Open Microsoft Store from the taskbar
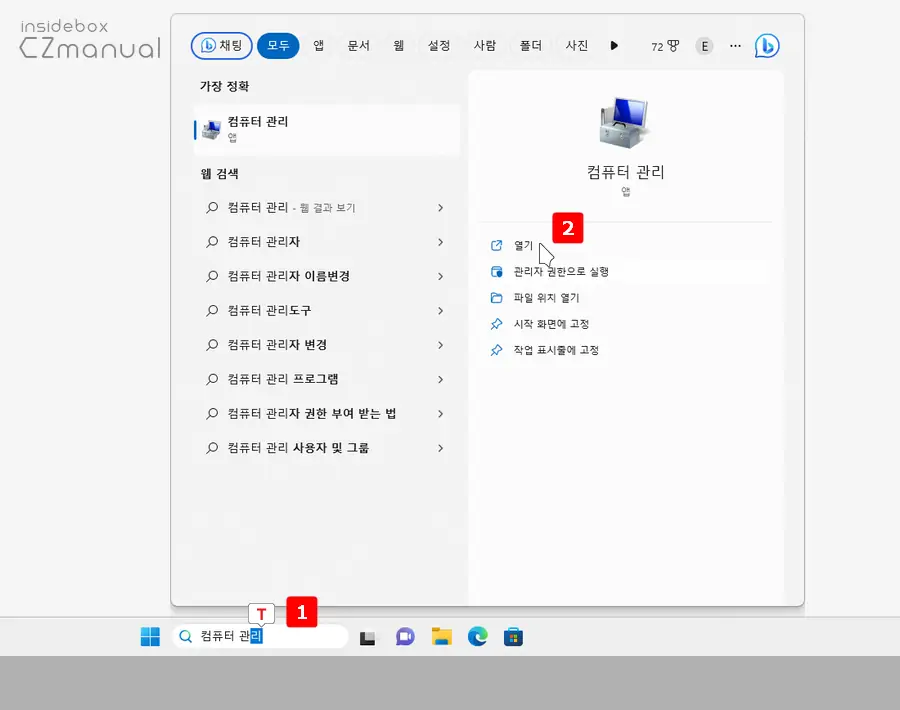Image resolution: width=900 pixels, height=710 pixels. 512,636
